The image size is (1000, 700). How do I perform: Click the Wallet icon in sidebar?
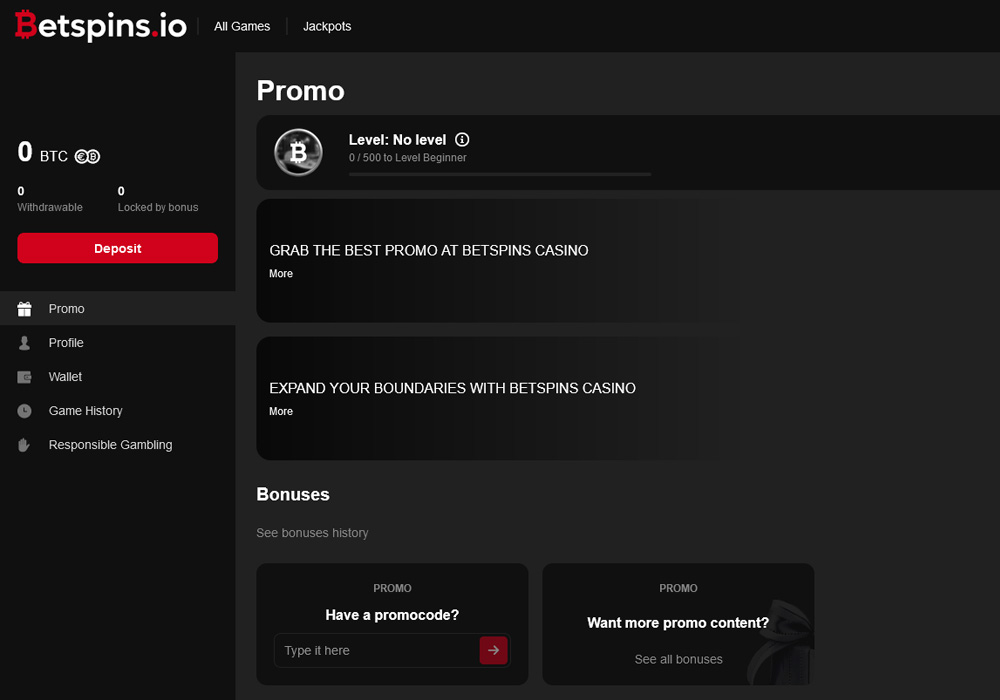(24, 377)
